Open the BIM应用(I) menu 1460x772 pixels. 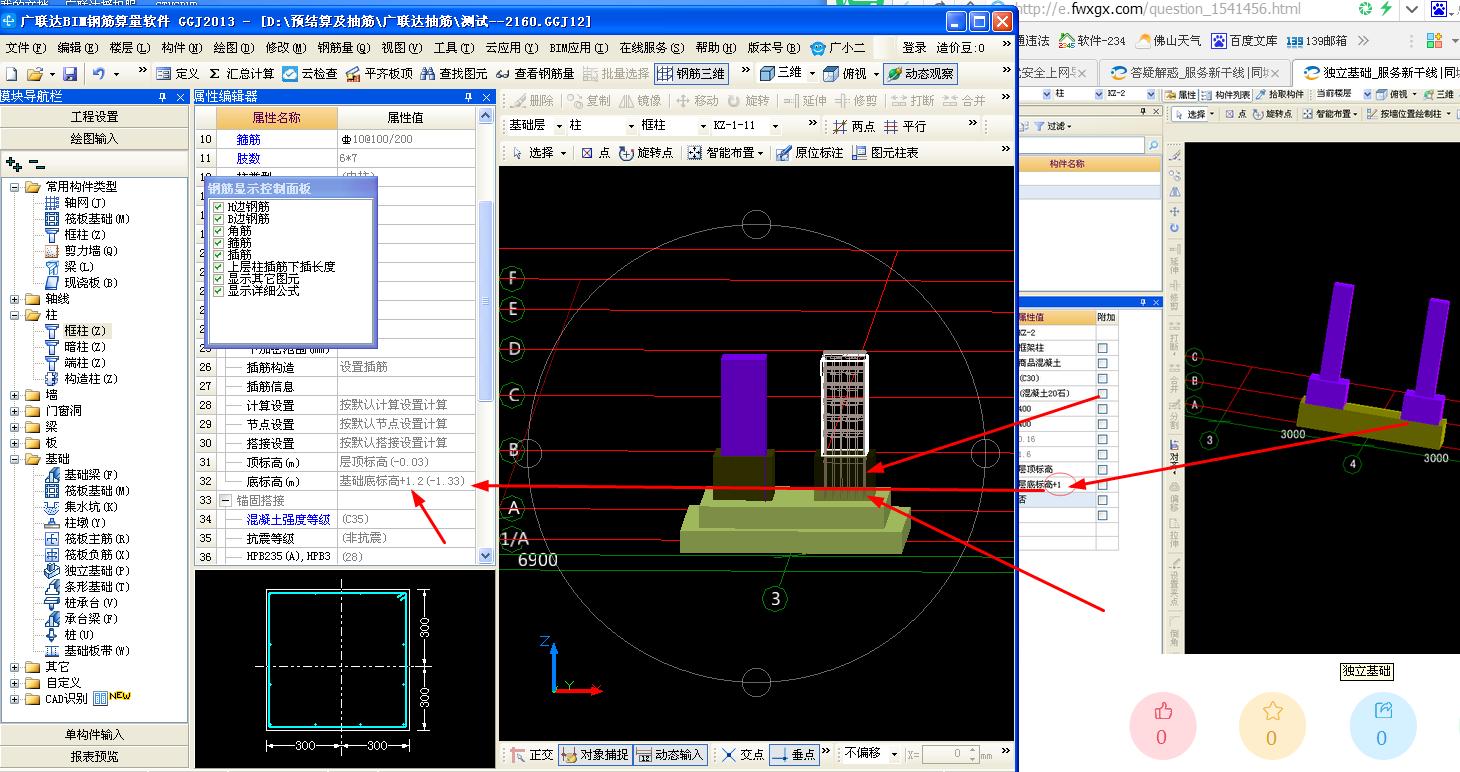[x=579, y=47]
